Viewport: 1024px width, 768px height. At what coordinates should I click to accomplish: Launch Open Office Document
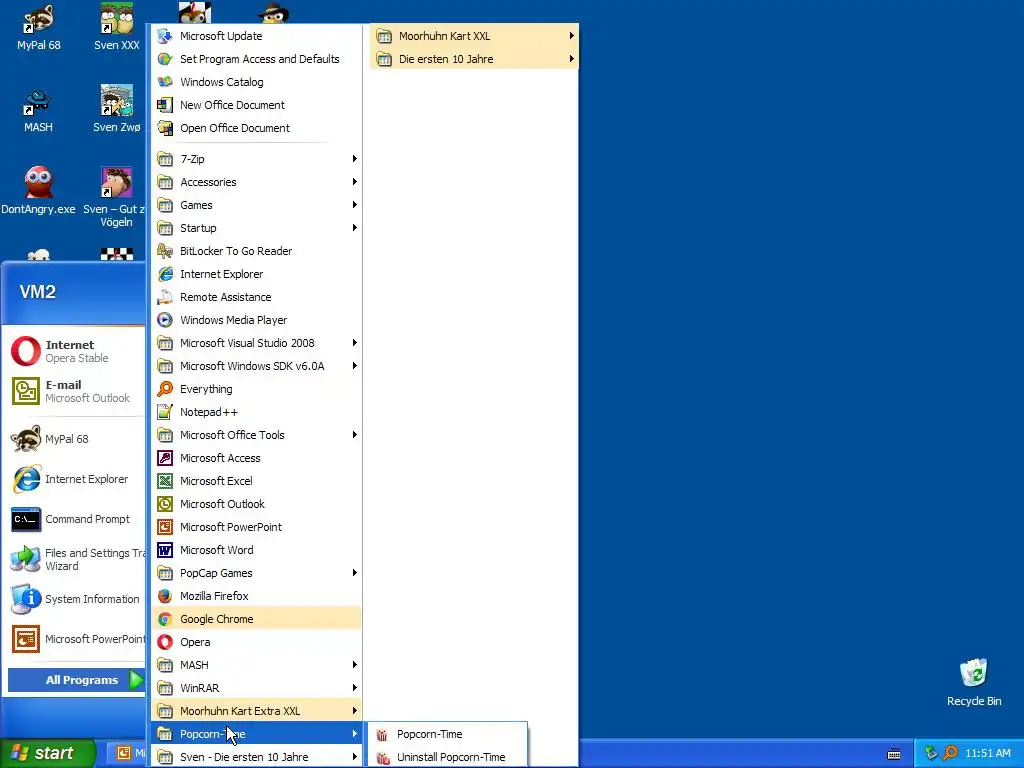[257, 128]
